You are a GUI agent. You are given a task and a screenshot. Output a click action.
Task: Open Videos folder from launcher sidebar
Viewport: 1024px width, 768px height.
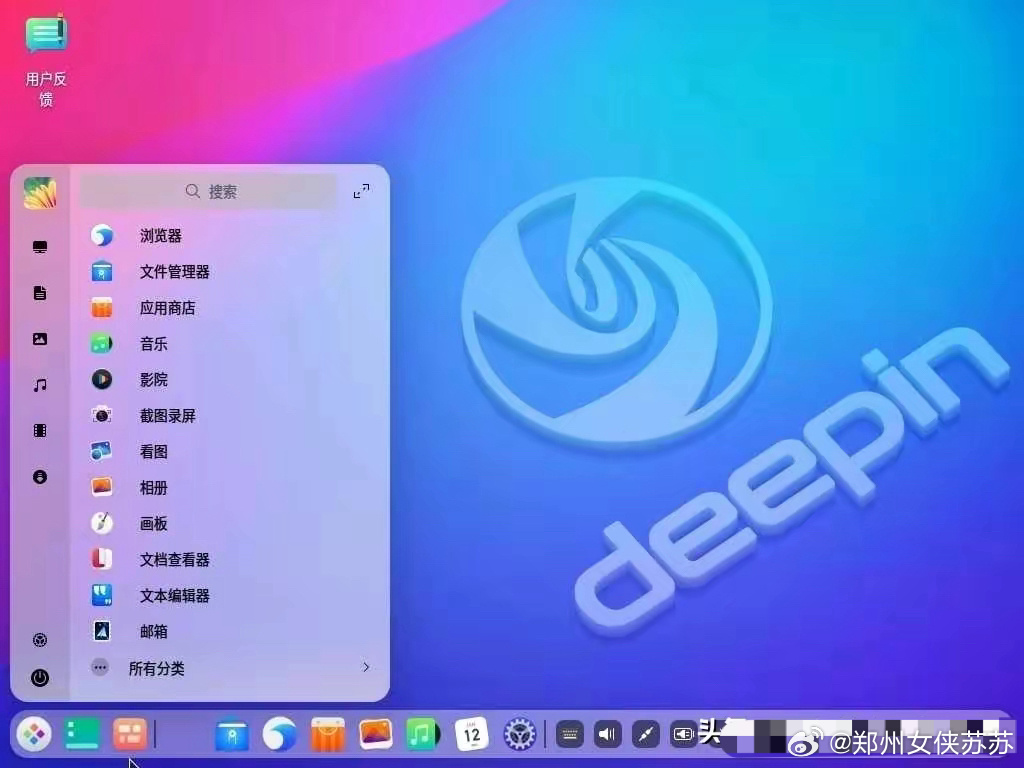point(40,430)
